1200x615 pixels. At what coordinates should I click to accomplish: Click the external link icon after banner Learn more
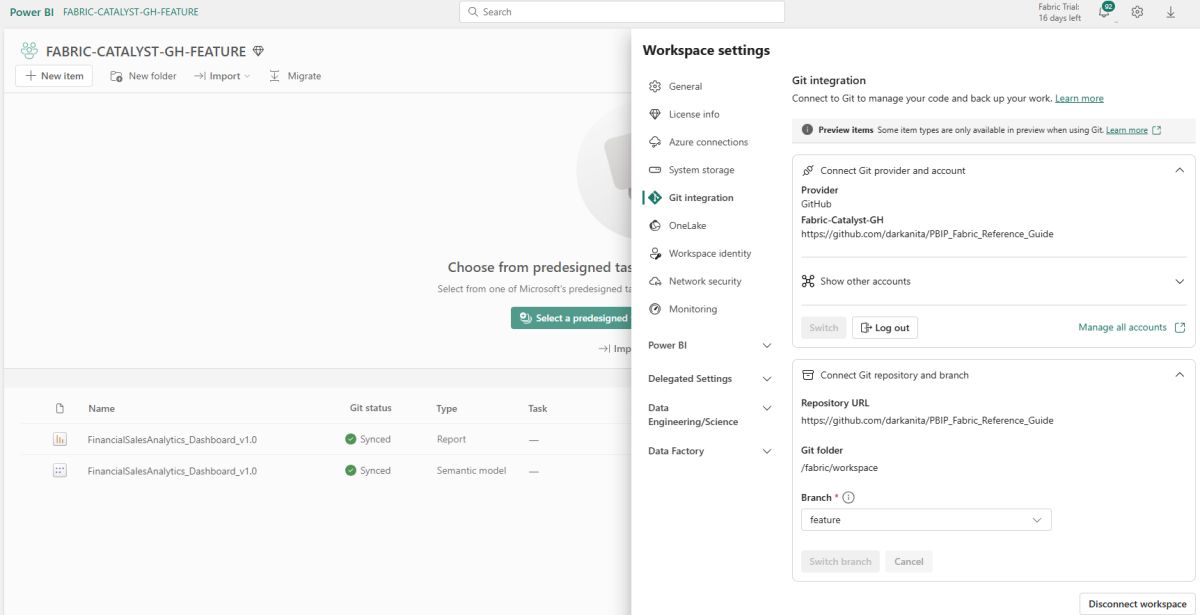(1157, 130)
